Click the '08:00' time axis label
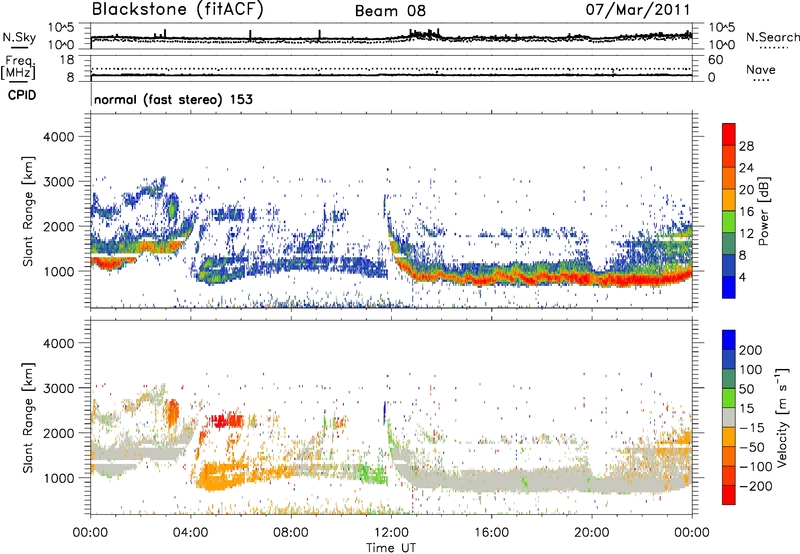The image size is (800, 554). (x=291, y=533)
